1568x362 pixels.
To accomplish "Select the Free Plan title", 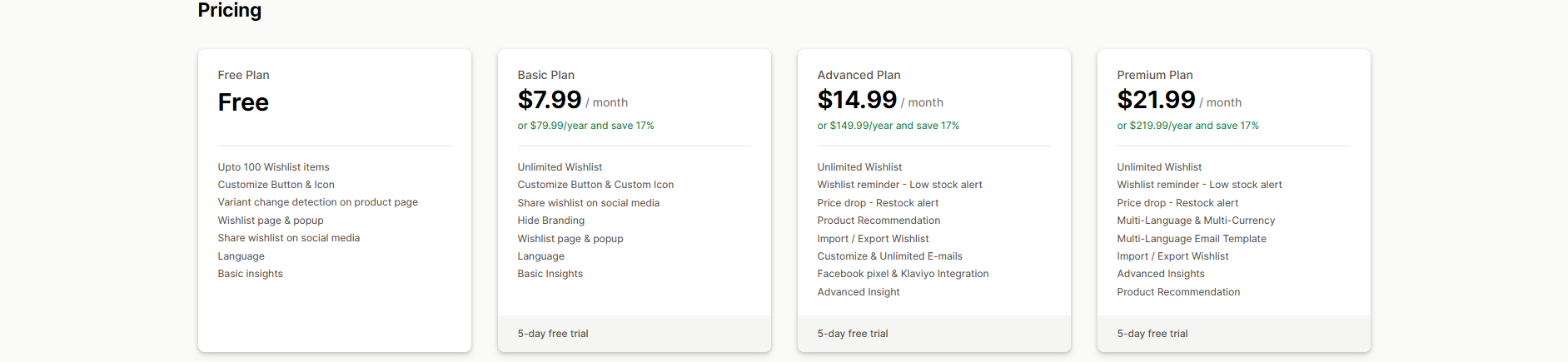I will (243, 75).
